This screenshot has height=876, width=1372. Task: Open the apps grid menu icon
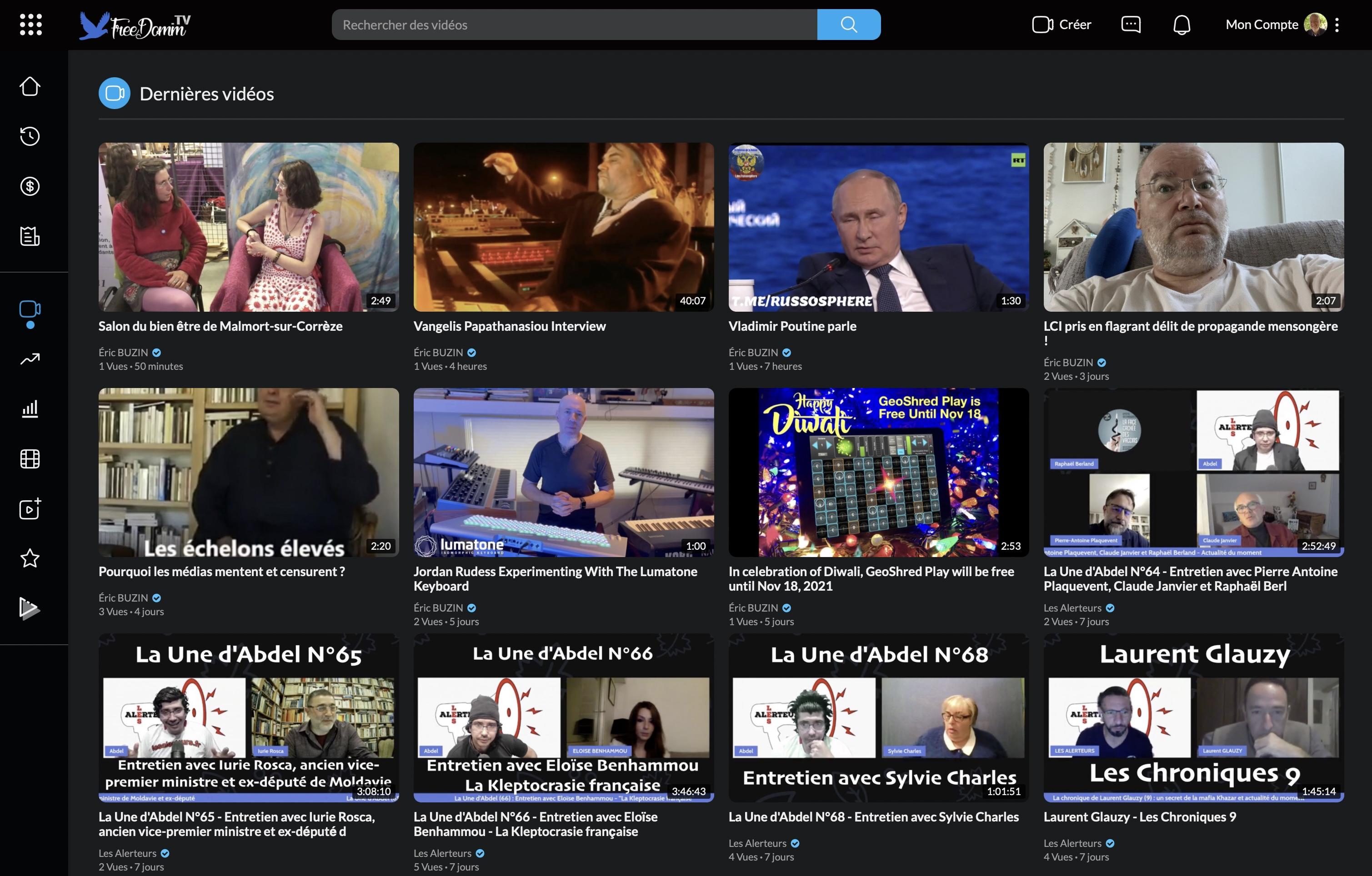click(x=31, y=25)
